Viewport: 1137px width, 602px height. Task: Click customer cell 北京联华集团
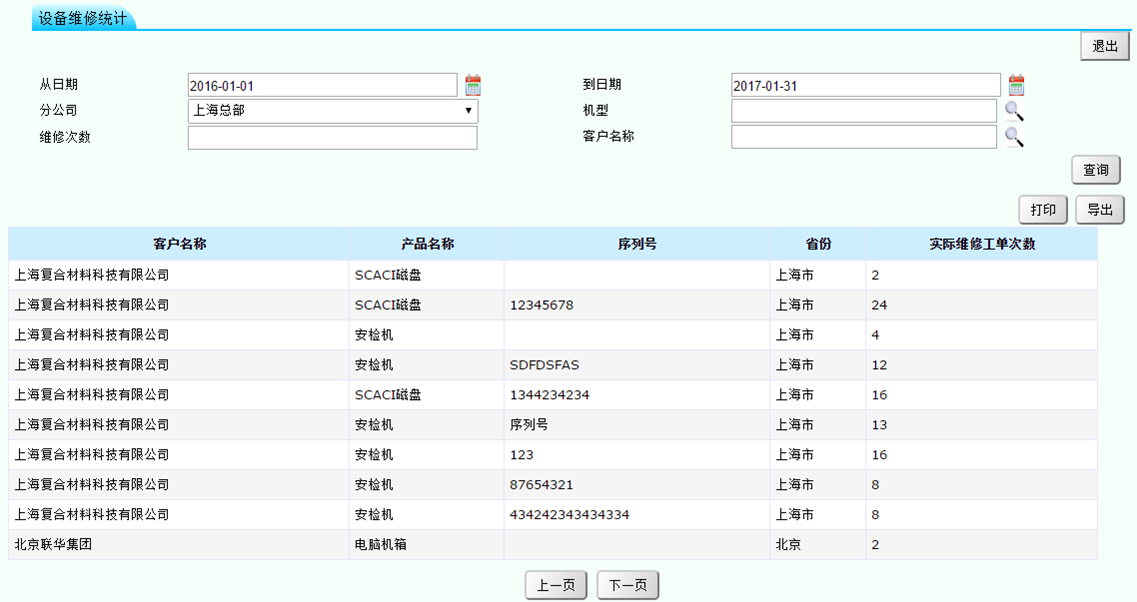pos(179,545)
